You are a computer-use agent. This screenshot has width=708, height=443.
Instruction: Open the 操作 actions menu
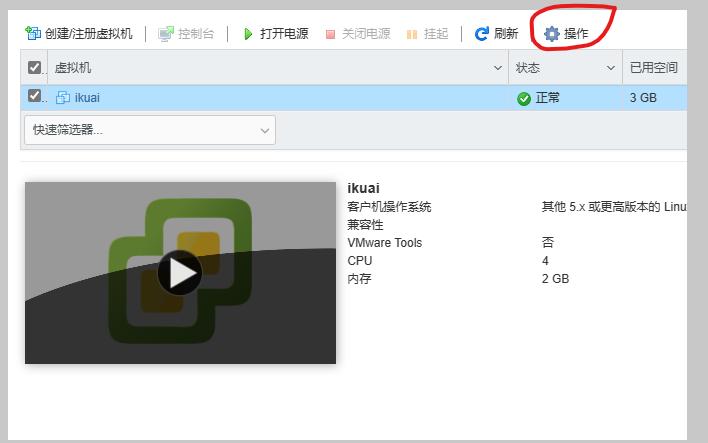coord(576,33)
